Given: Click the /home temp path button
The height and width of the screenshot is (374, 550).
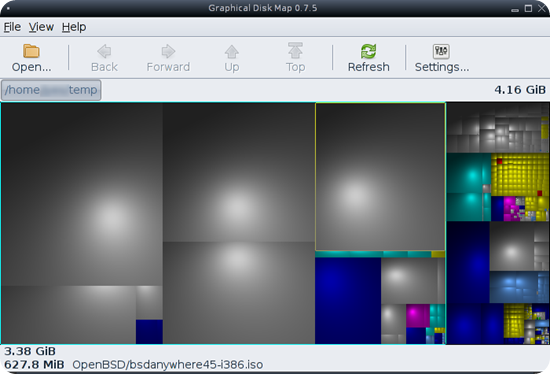Looking at the screenshot, I should tap(51, 90).
